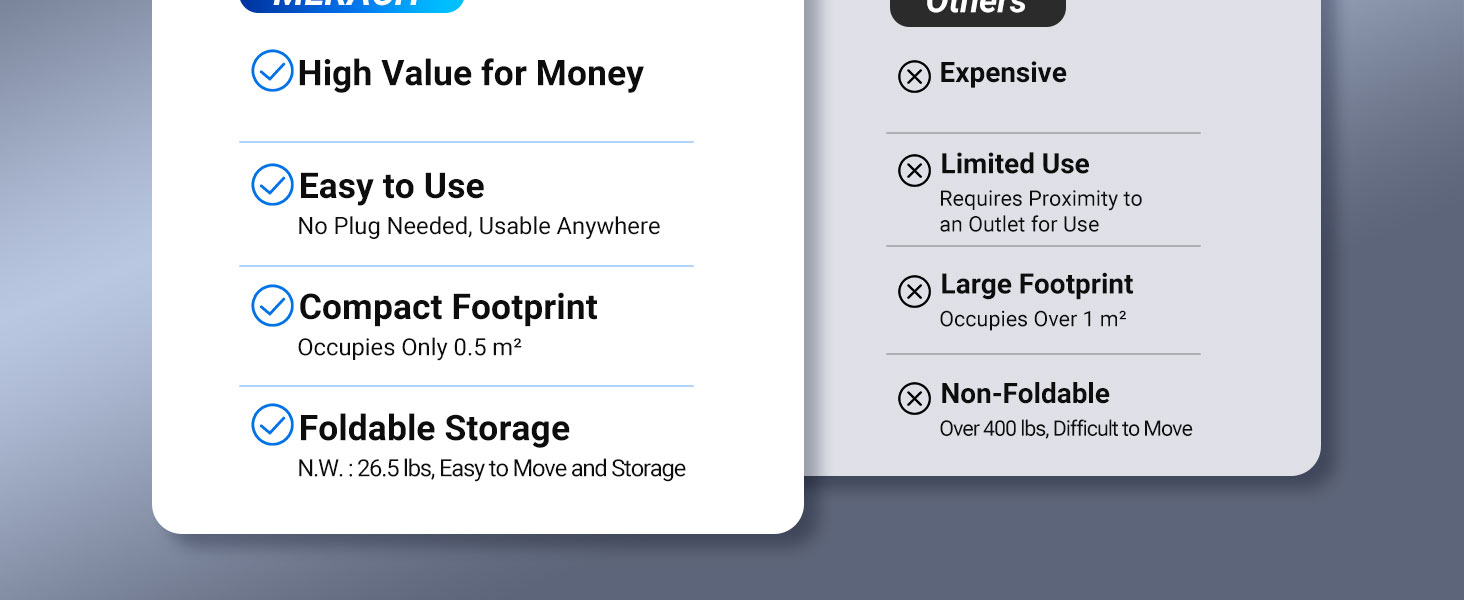Click the Limited Use heading
This screenshot has width=1464, height=600.
tap(1014, 164)
